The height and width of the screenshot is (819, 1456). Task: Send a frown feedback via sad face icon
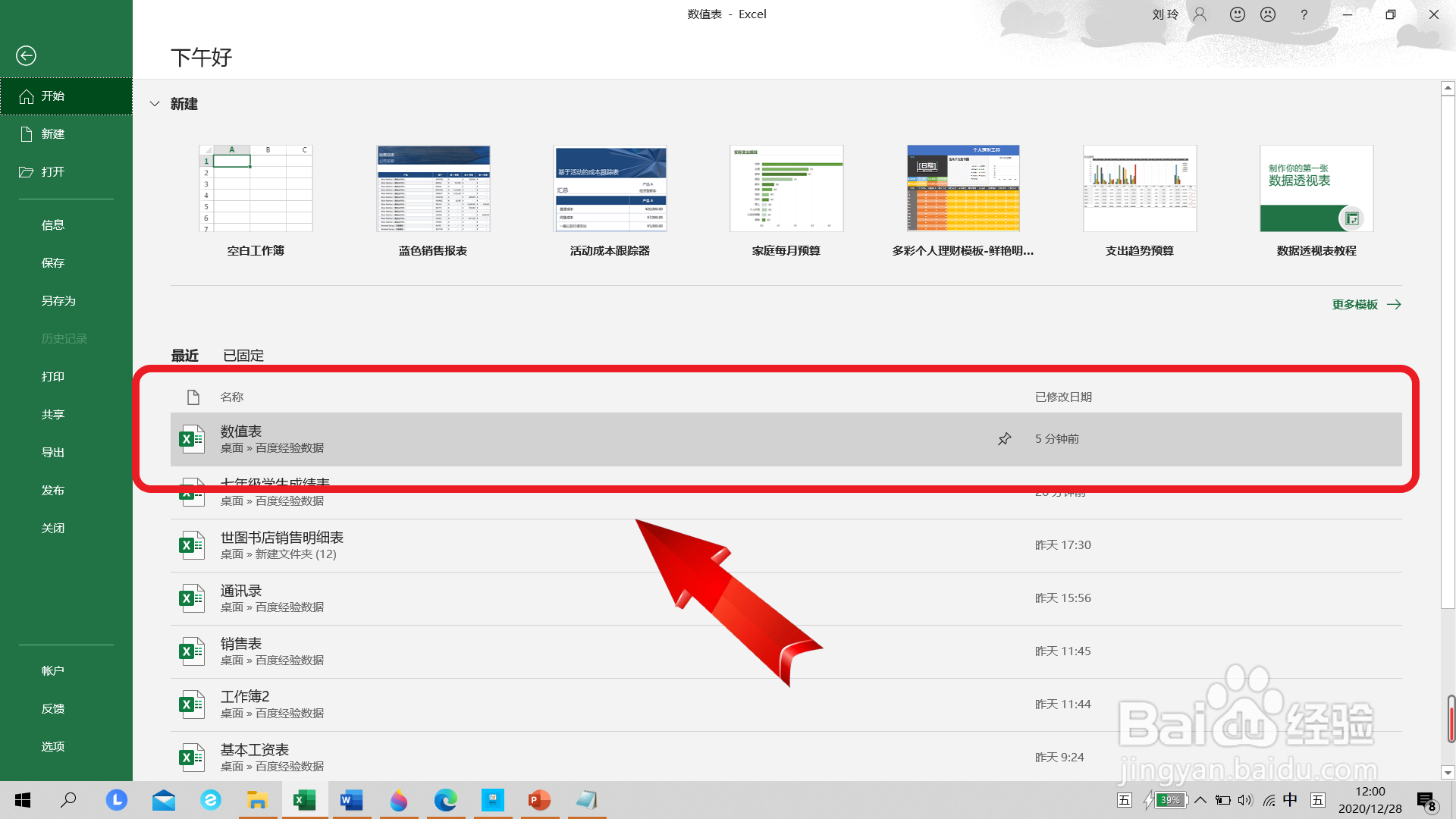[1268, 14]
